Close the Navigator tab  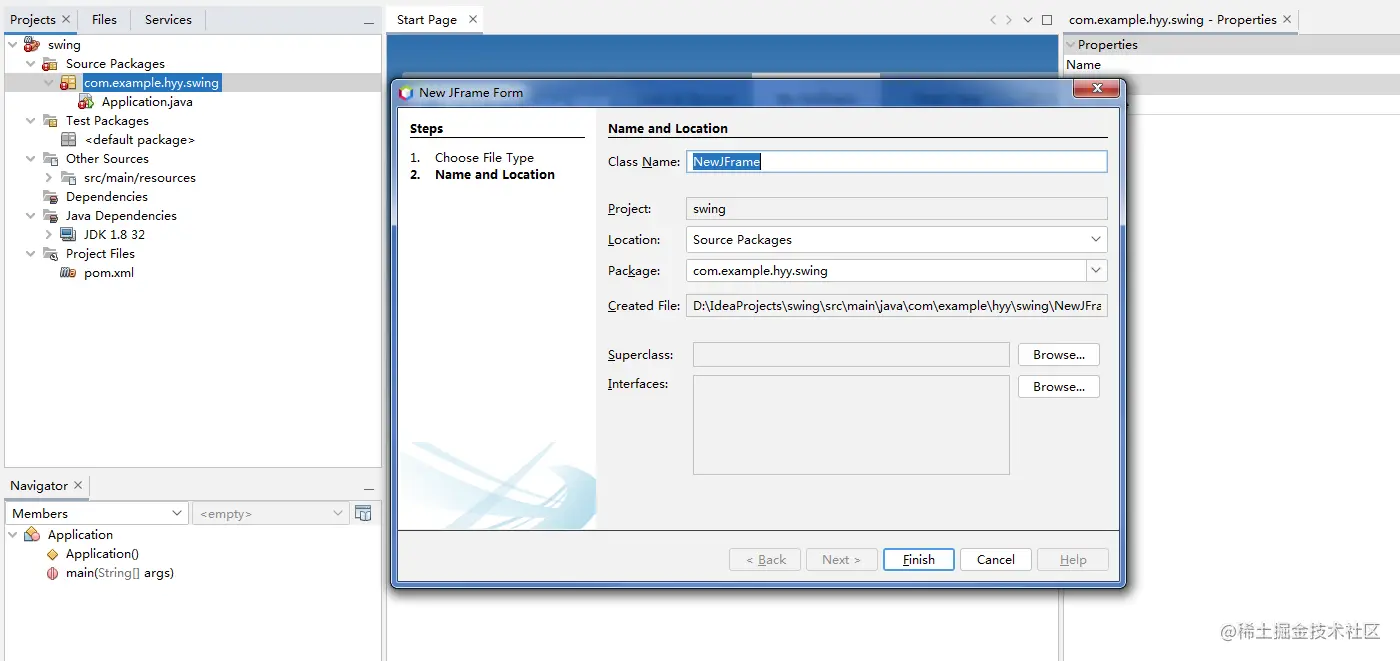[x=78, y=485]
